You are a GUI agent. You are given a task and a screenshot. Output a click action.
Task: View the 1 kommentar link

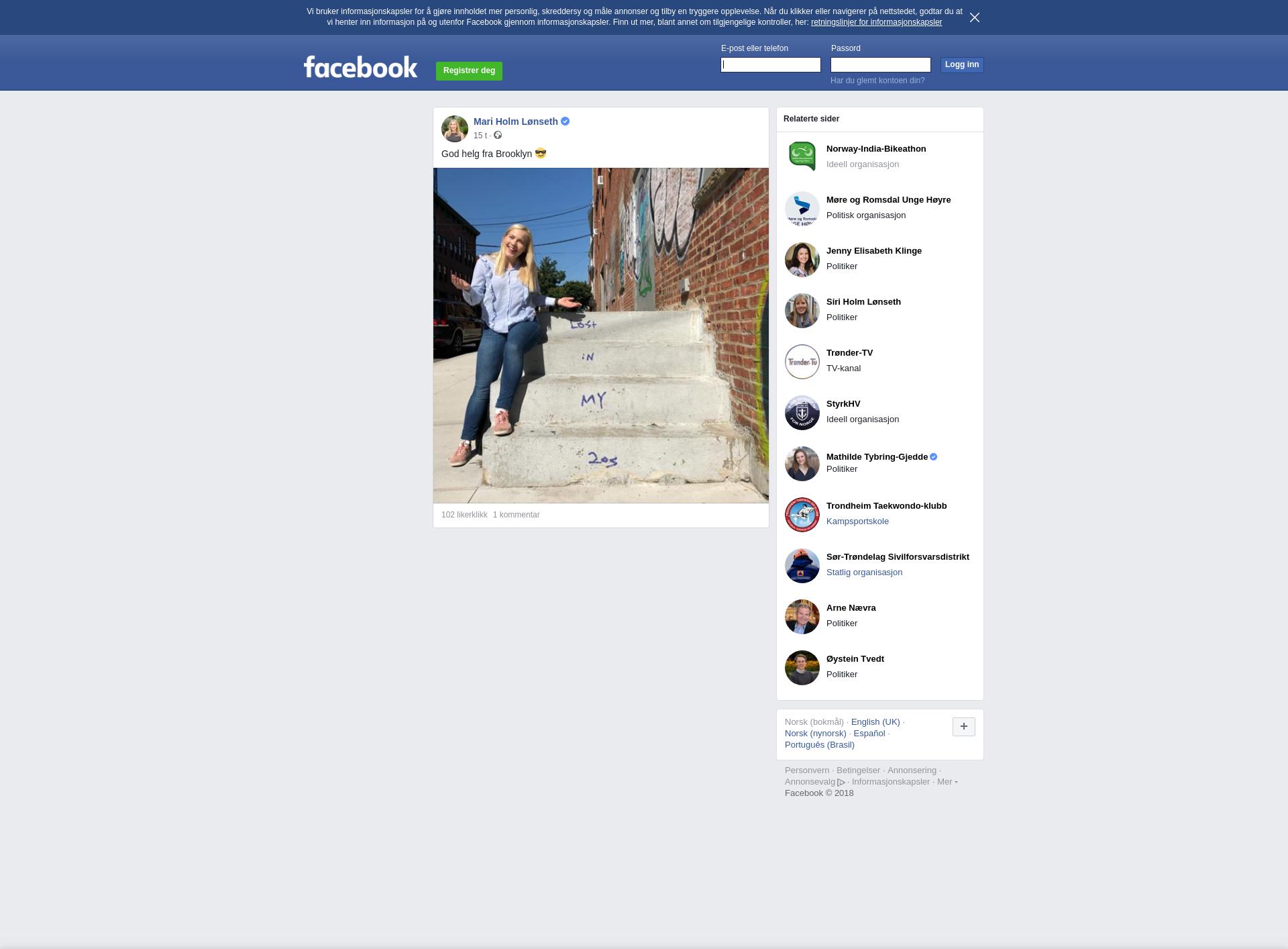(x=516, y=515)
